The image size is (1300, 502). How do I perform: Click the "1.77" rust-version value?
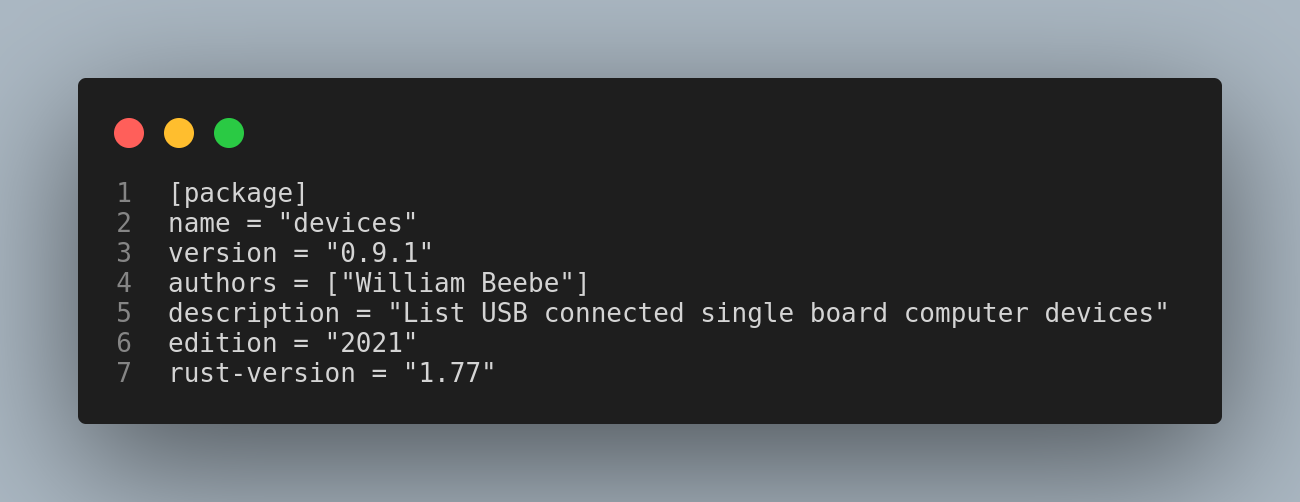coord(449,373)
